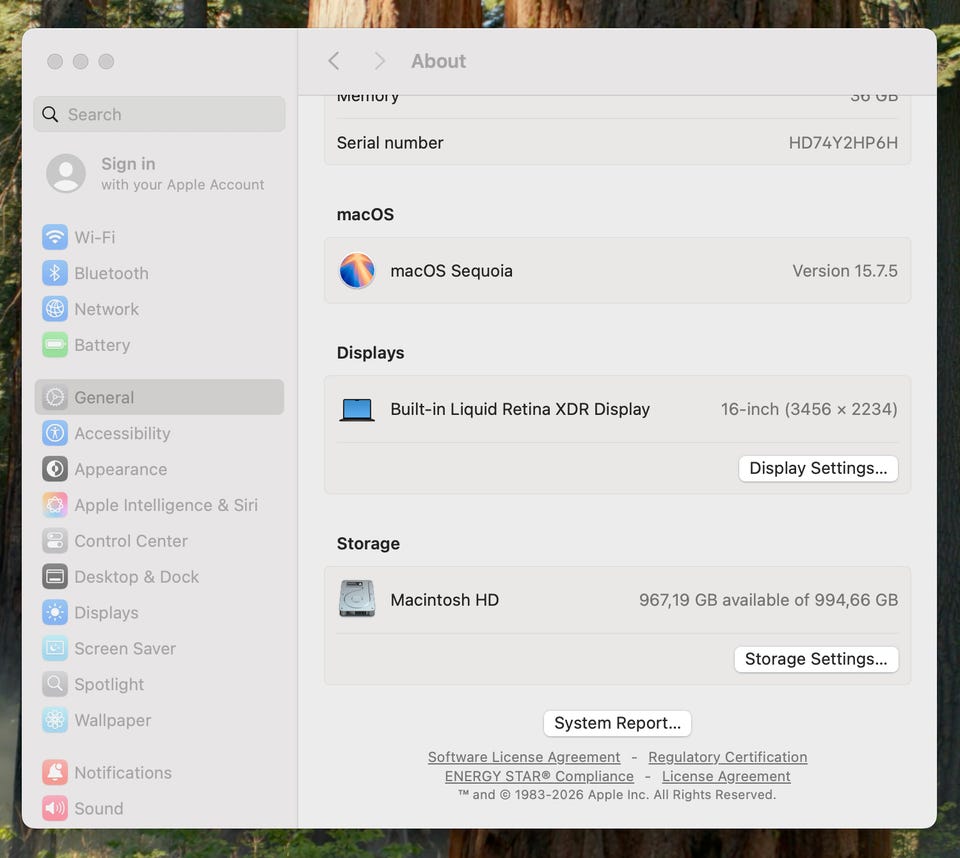This screenshot has height=858, width=960.
Task: Click the Wi-Fi icon in sidebar
Action: (x=55, y=237)
